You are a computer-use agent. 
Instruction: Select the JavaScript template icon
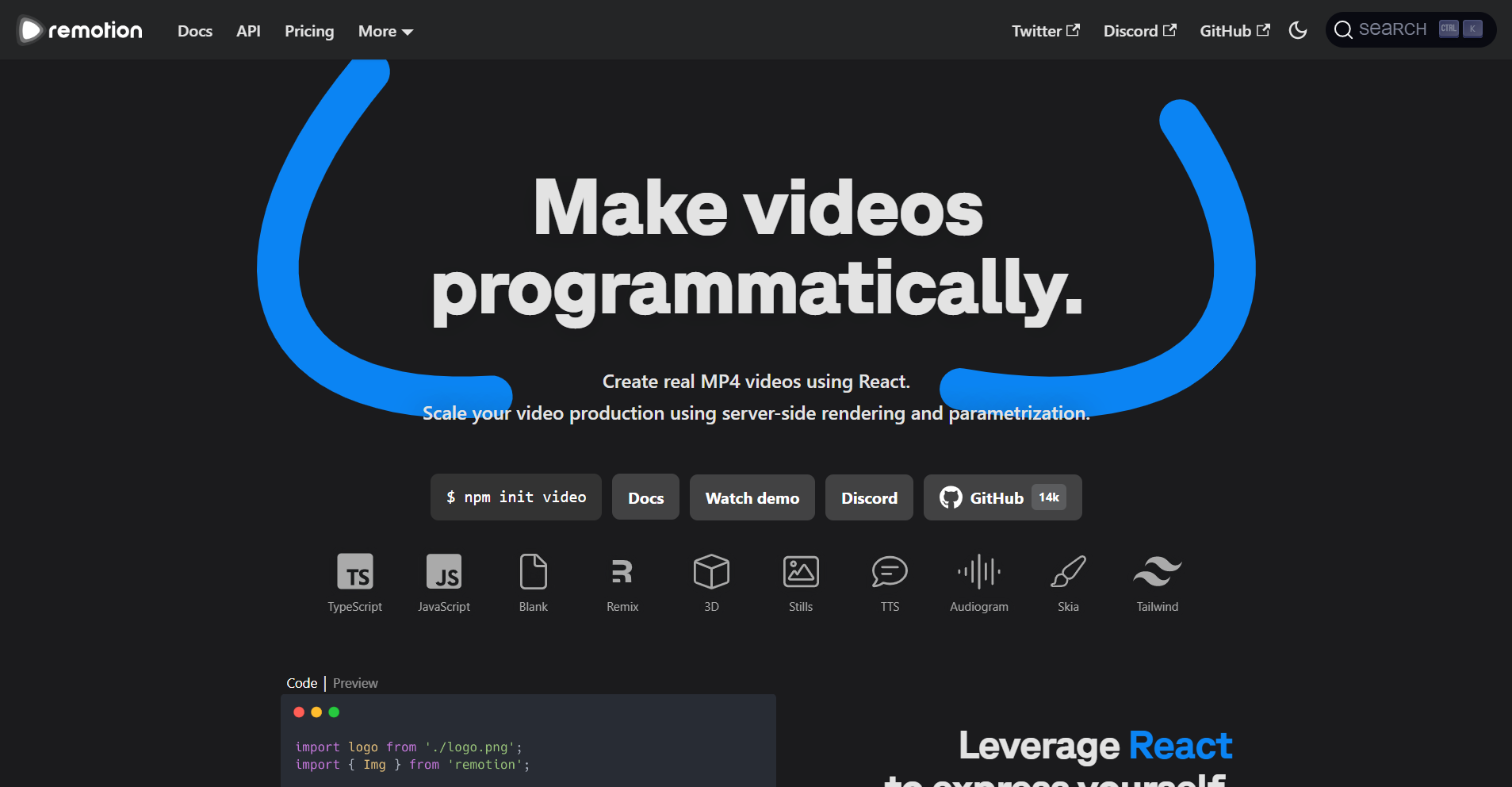pyautogui.click(x=444, y=571)
